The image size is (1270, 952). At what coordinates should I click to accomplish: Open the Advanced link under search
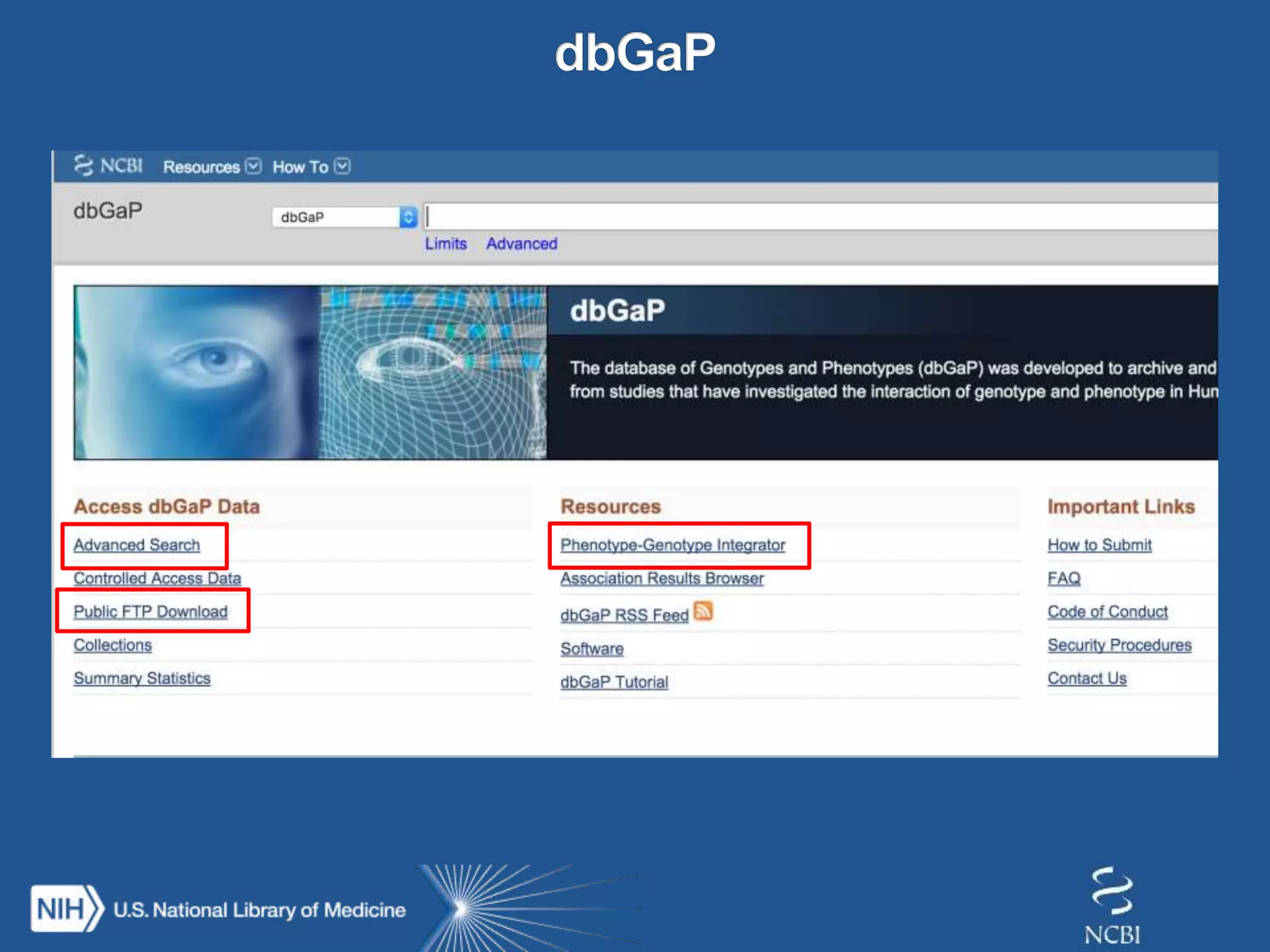[522, 244]
